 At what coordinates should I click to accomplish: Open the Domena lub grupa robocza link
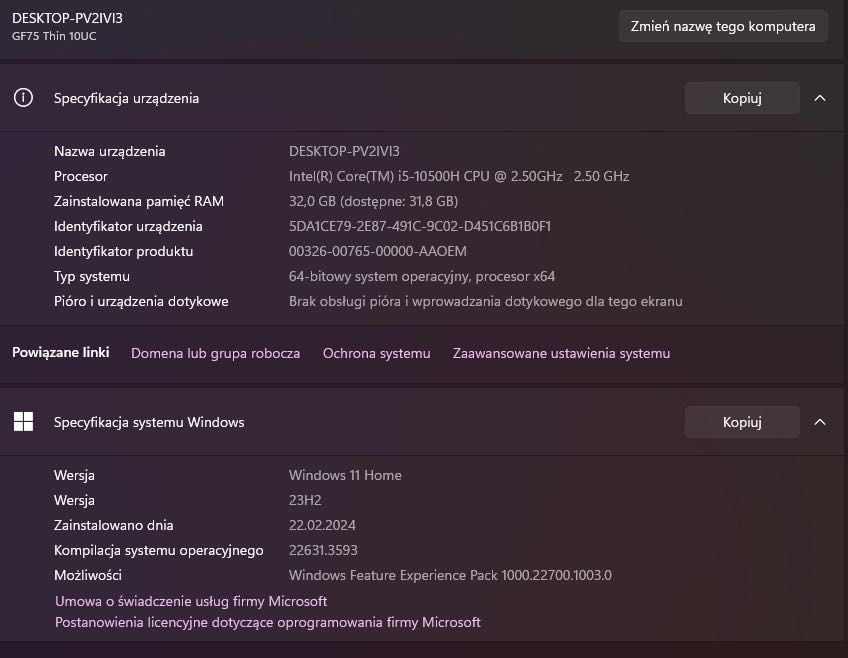click(215, 353)
